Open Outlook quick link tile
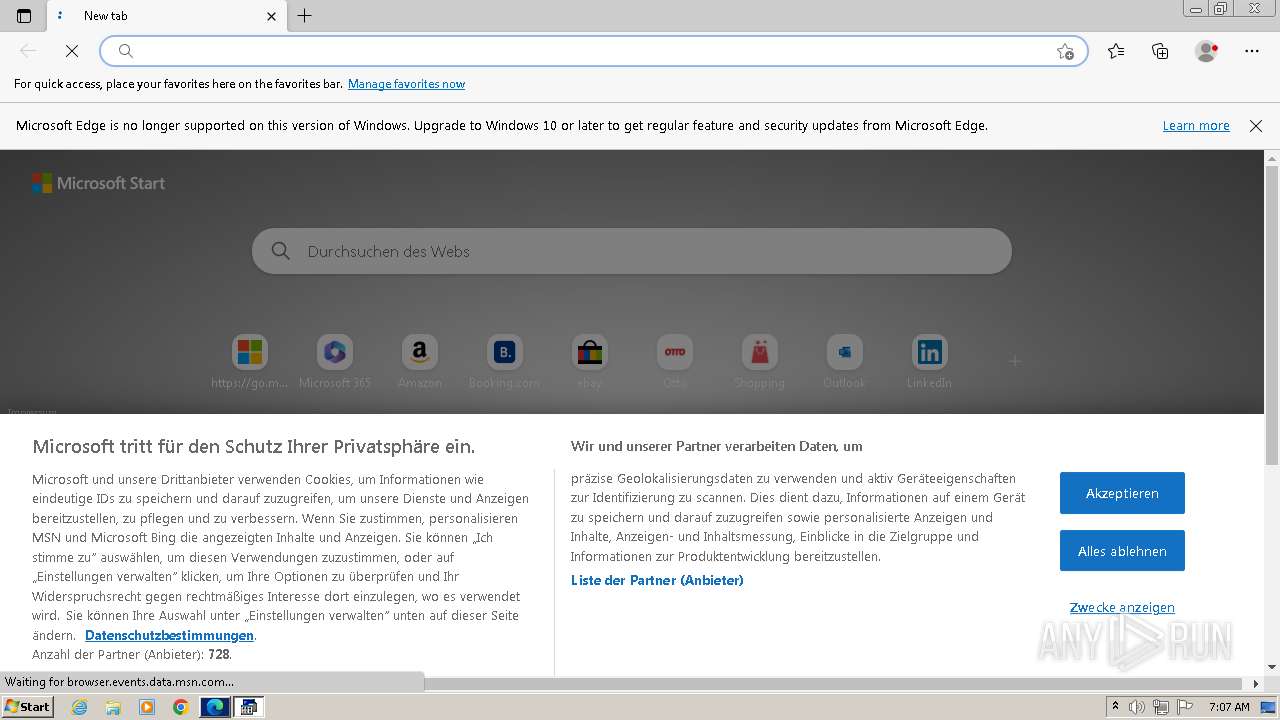The image size is (1280, 720). pyautogui.click(x=844, y=362)
